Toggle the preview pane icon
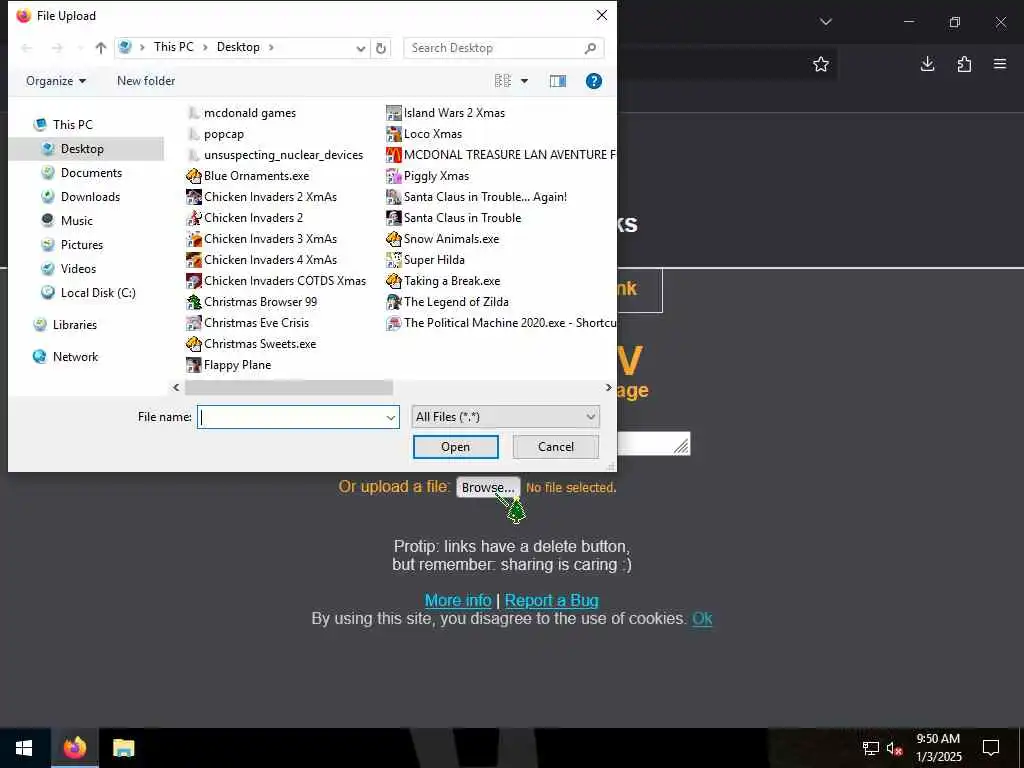1024x768 pixels. point(558,81)
